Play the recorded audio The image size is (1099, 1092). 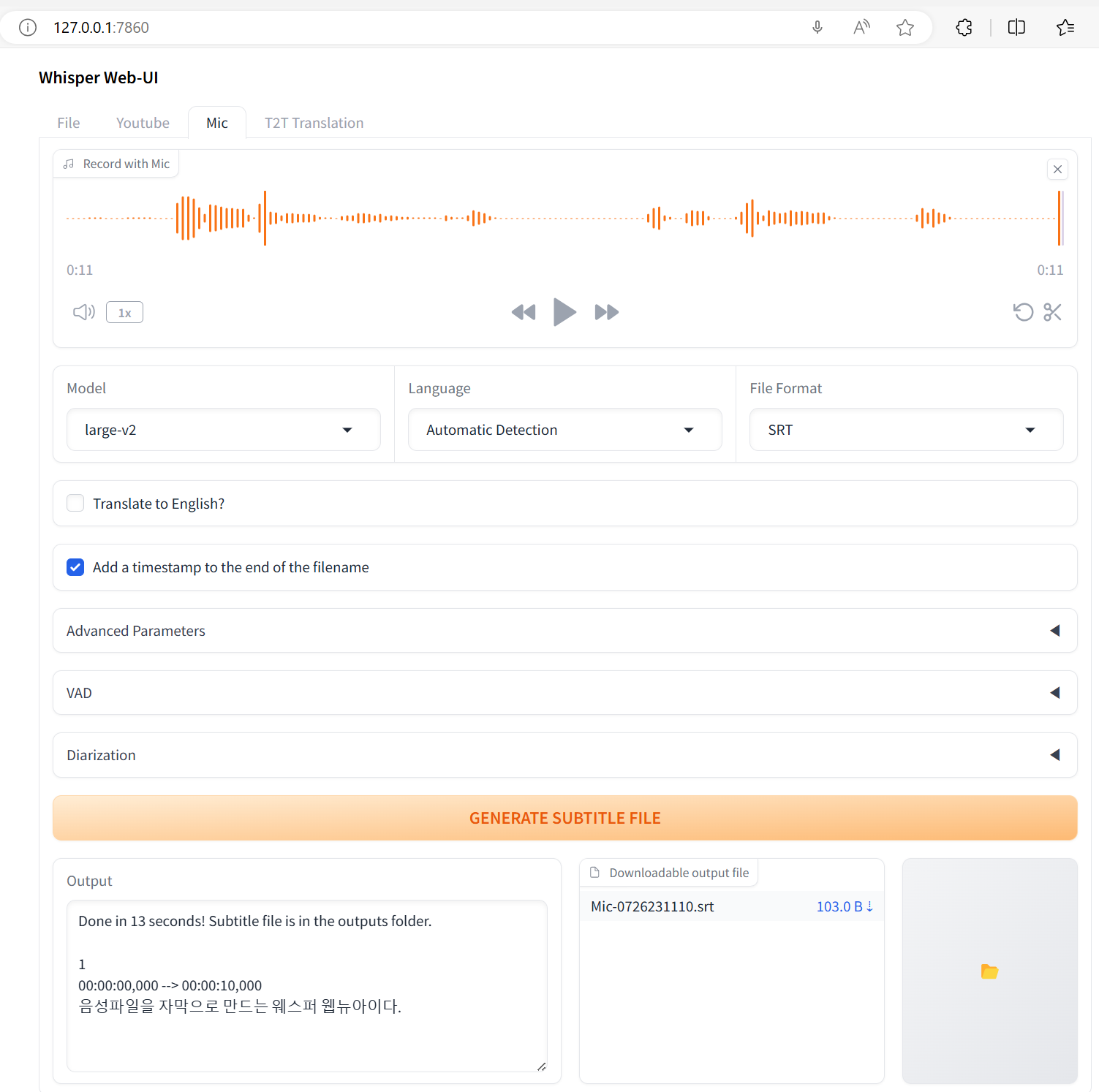(564, 312)
